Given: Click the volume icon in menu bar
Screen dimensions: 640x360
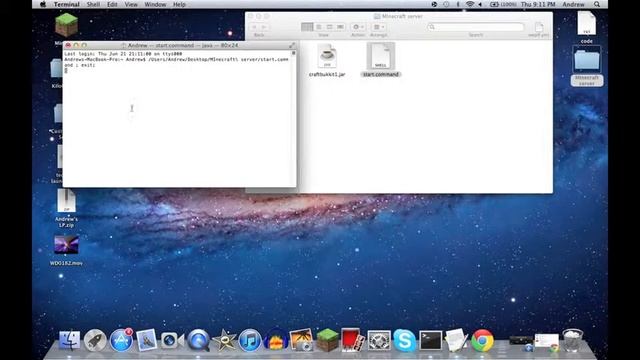Looking at the screenshot, I should coord(480,4).
